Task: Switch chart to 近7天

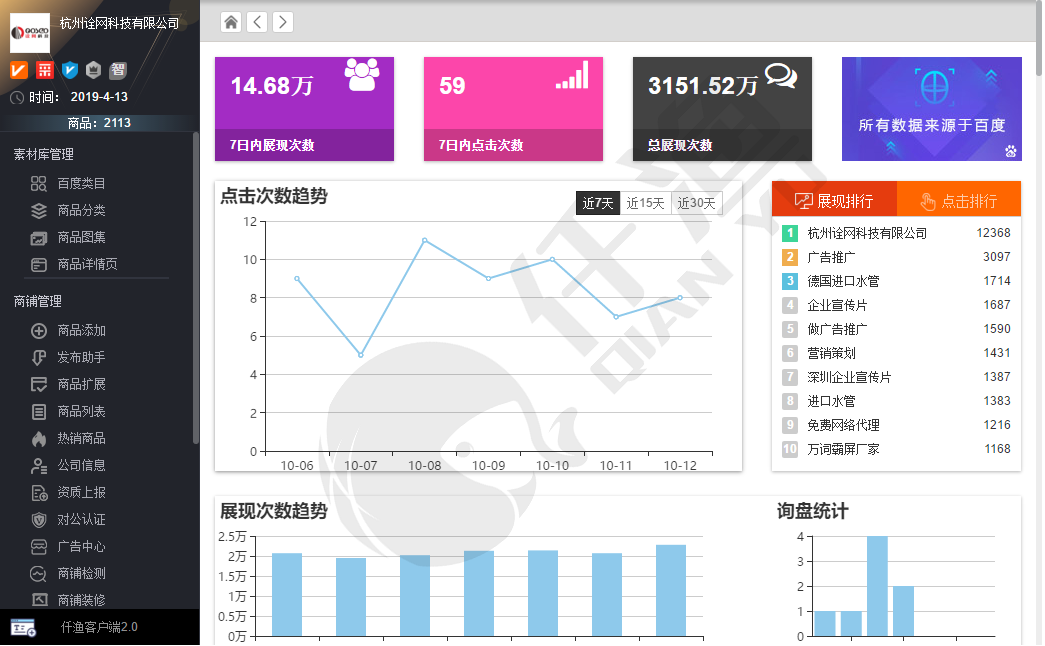Action: (x=597, y=203)
